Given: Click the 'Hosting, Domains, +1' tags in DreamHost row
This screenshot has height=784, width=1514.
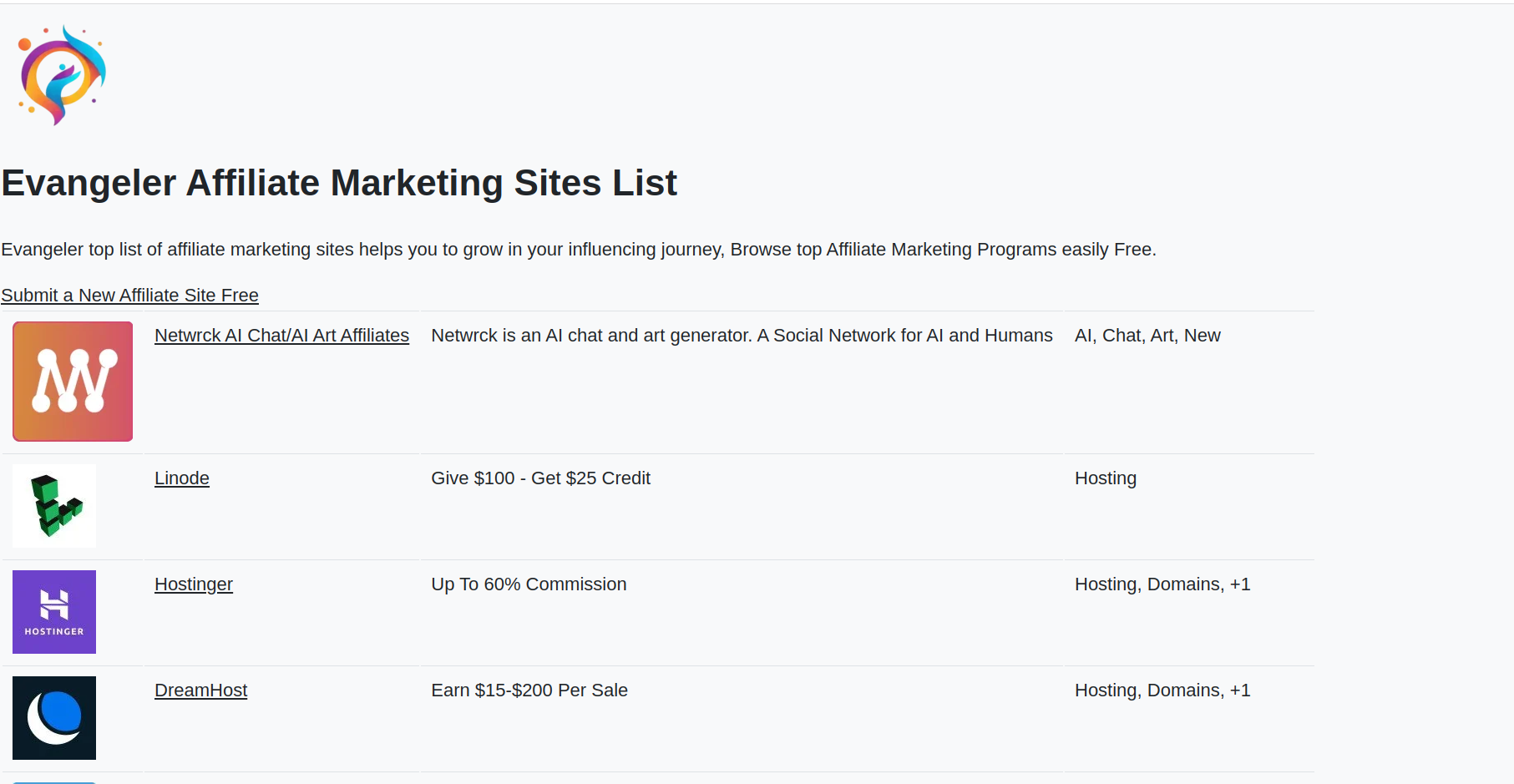Looking at the screenshot, I should coord(1162,690).
